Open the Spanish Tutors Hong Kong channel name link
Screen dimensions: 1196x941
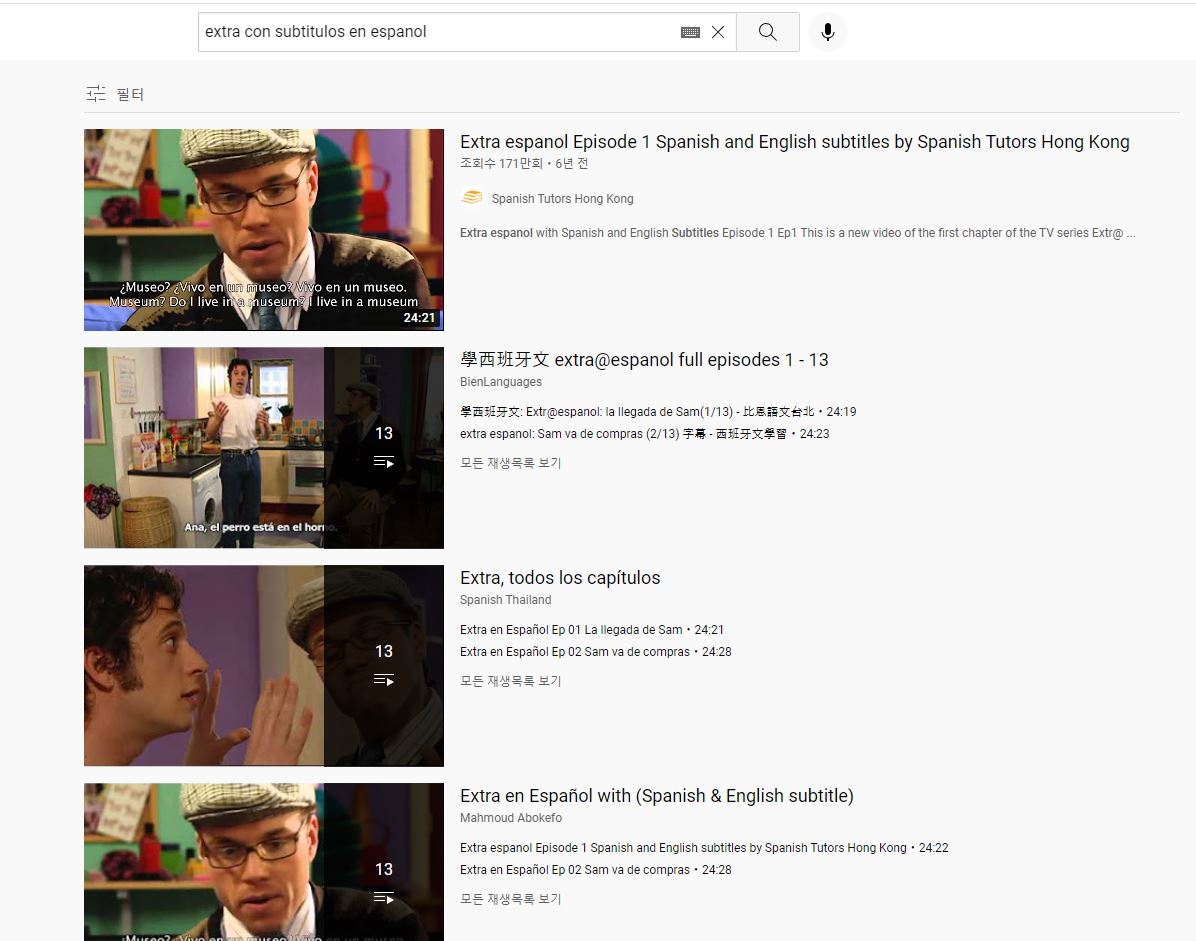click(562, 199)
